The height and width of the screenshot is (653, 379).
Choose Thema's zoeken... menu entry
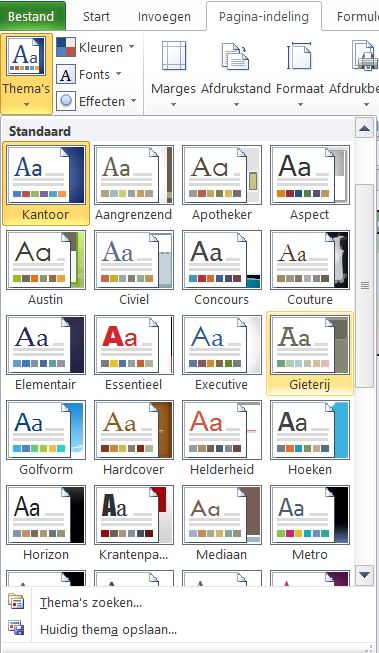click(x=91, y=603)
